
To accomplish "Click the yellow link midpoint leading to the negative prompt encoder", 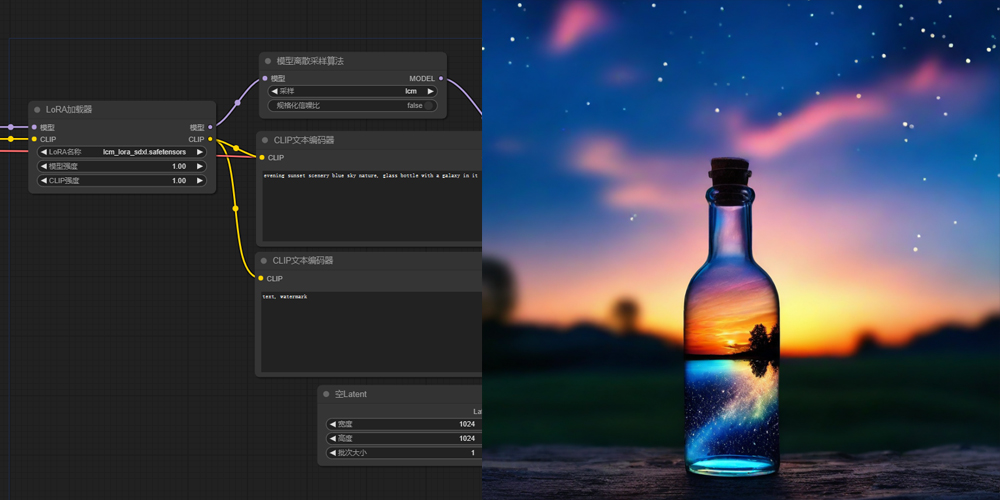I will pyautogui.click(x=235, y=209).
